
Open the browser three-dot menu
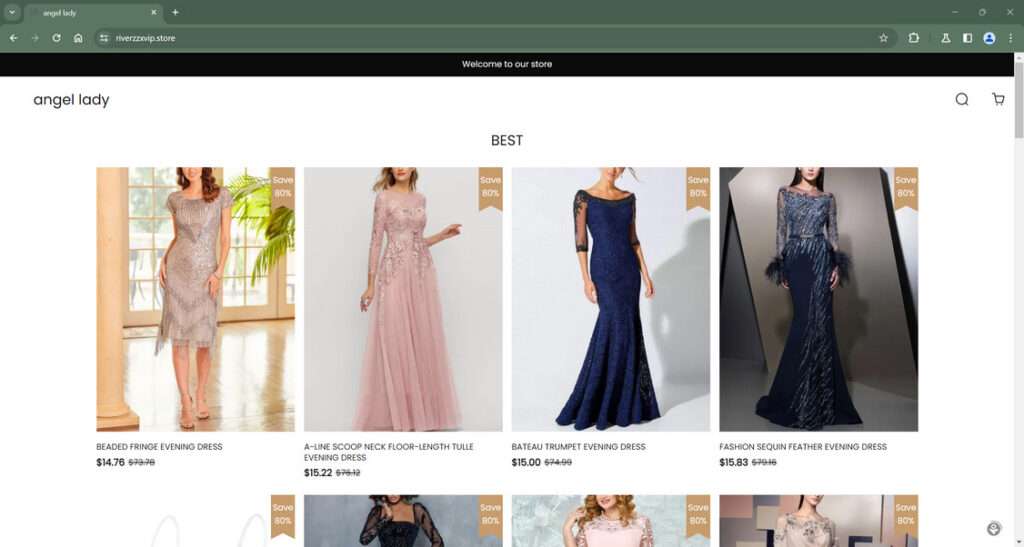pos(1010,38)
